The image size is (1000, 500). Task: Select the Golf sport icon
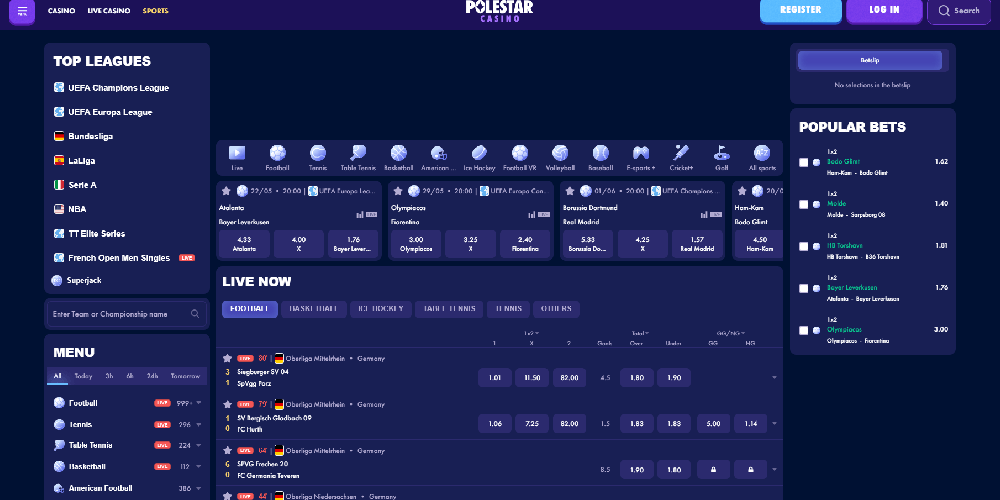pyautogui.click(x=721, y=154)
